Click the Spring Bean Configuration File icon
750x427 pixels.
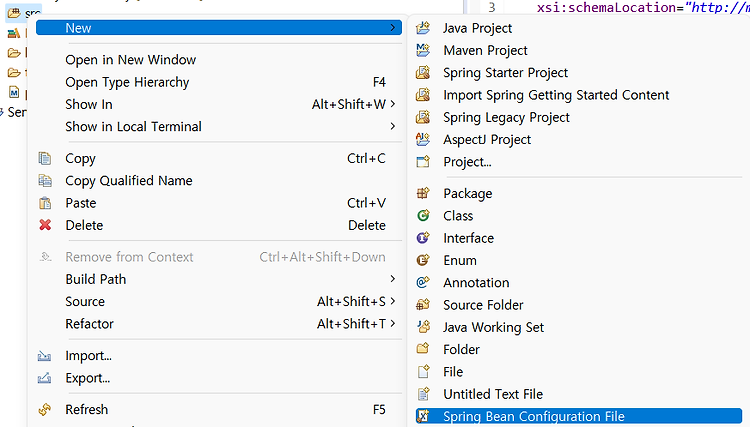[x=423, y=416]
